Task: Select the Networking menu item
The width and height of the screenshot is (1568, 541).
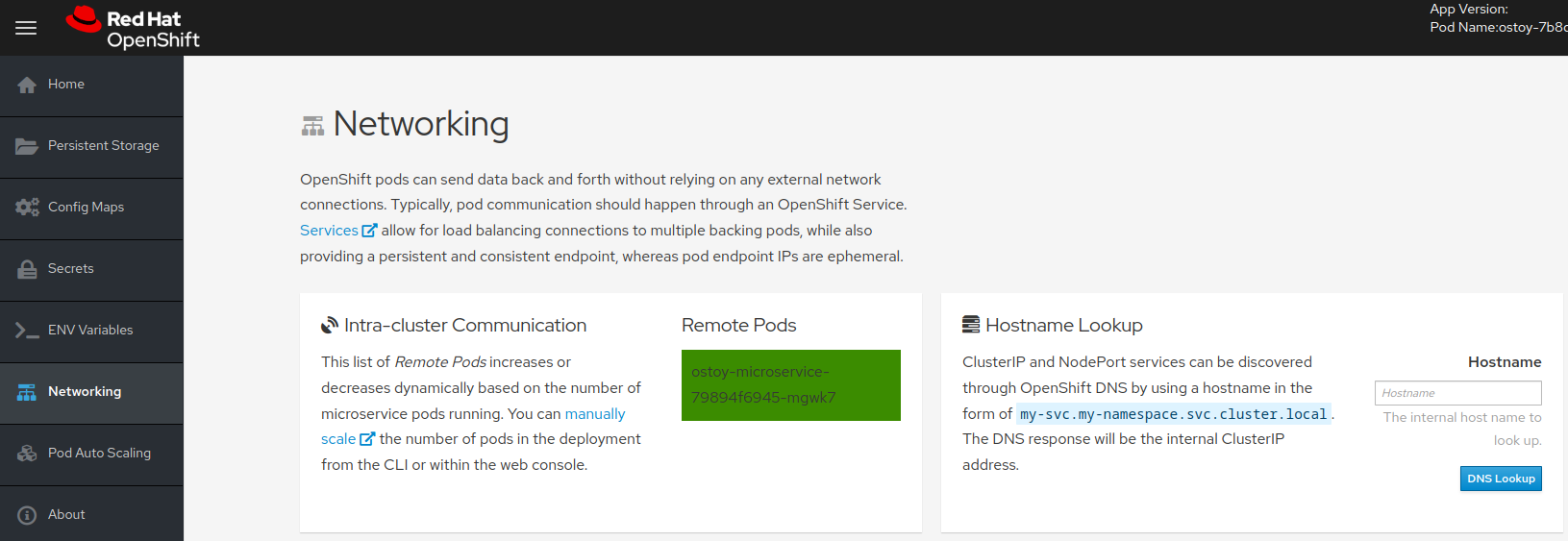Action: point(91,393)
